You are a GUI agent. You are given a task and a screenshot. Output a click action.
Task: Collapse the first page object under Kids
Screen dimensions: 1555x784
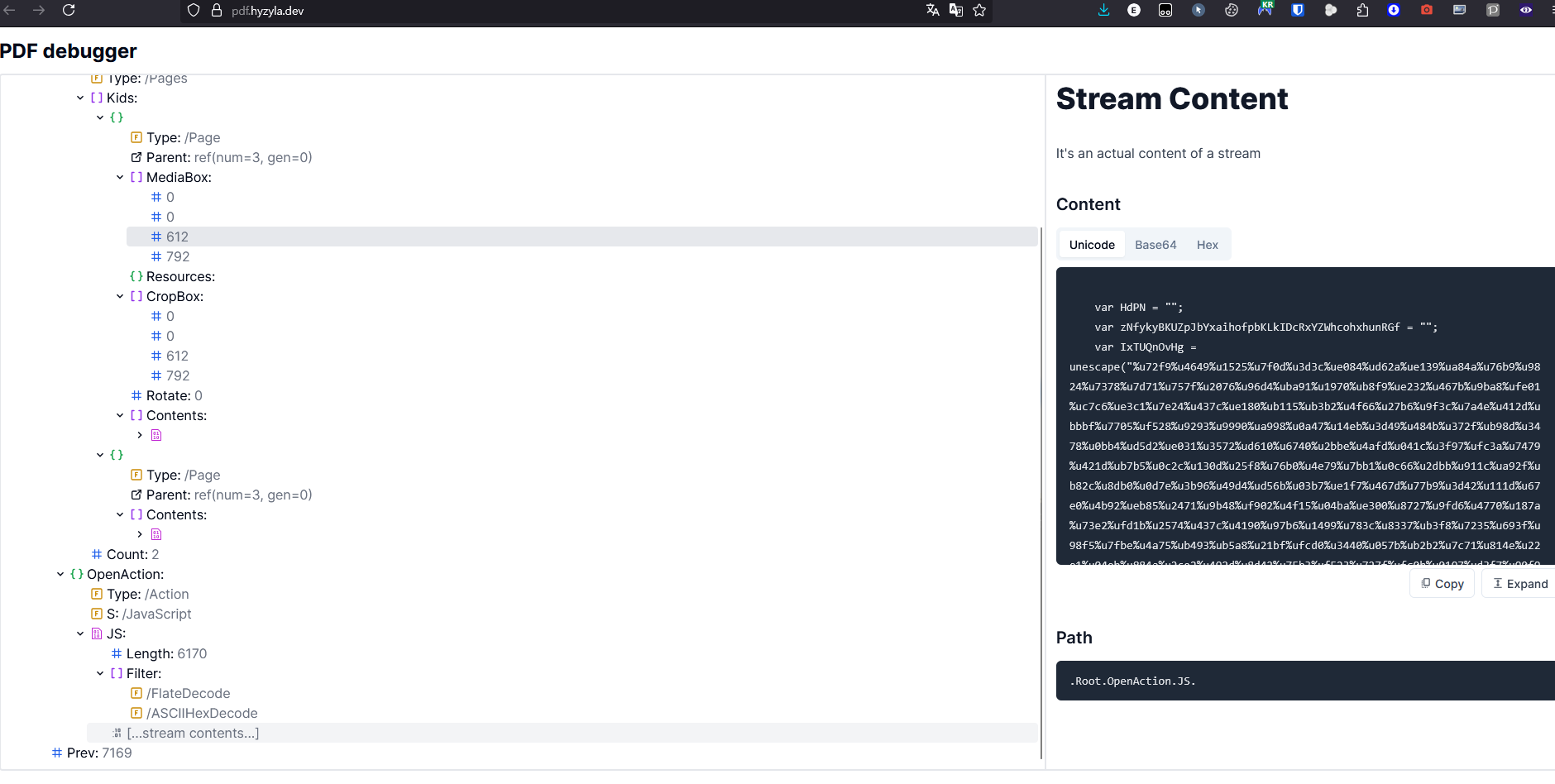coord(100,117)
